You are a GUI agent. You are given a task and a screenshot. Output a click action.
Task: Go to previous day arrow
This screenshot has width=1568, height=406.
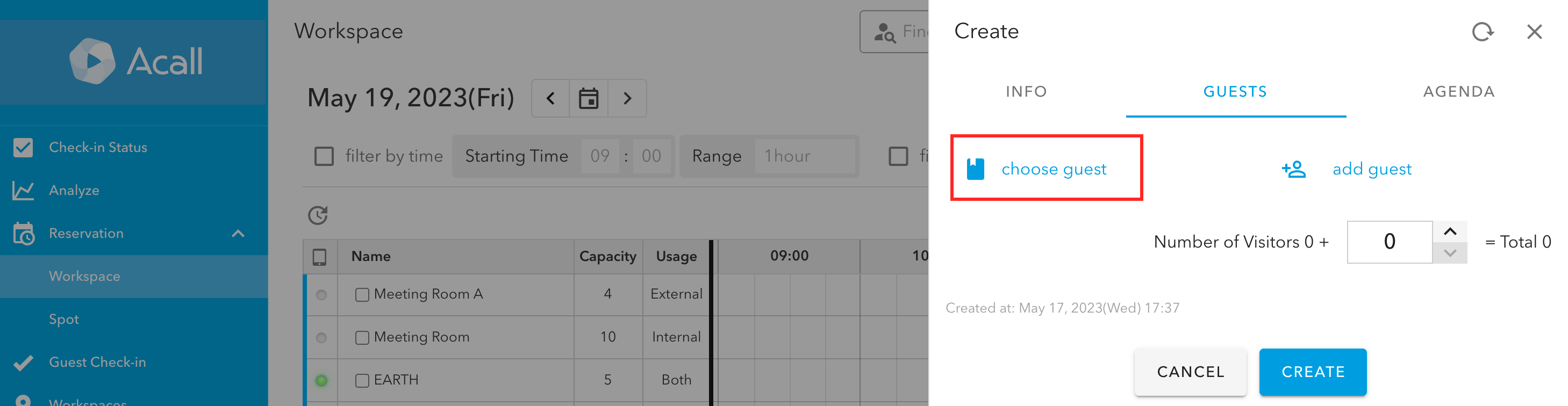(550, 98)
